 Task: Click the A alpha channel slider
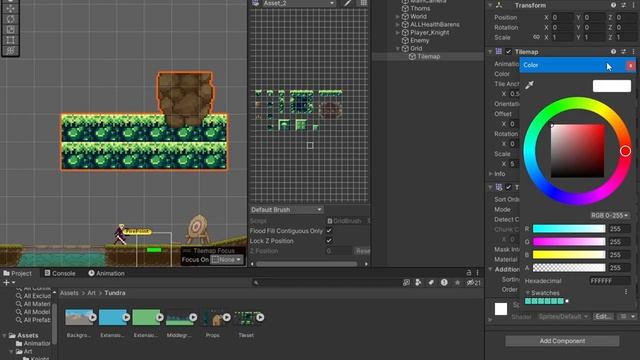pos(569,268)
